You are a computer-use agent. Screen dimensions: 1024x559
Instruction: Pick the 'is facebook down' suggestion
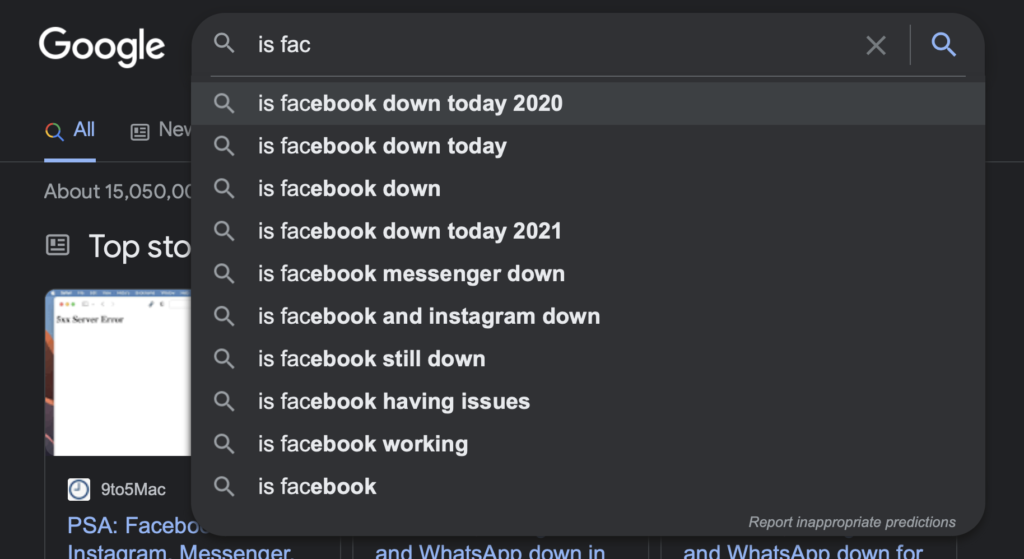pos(349,188)
